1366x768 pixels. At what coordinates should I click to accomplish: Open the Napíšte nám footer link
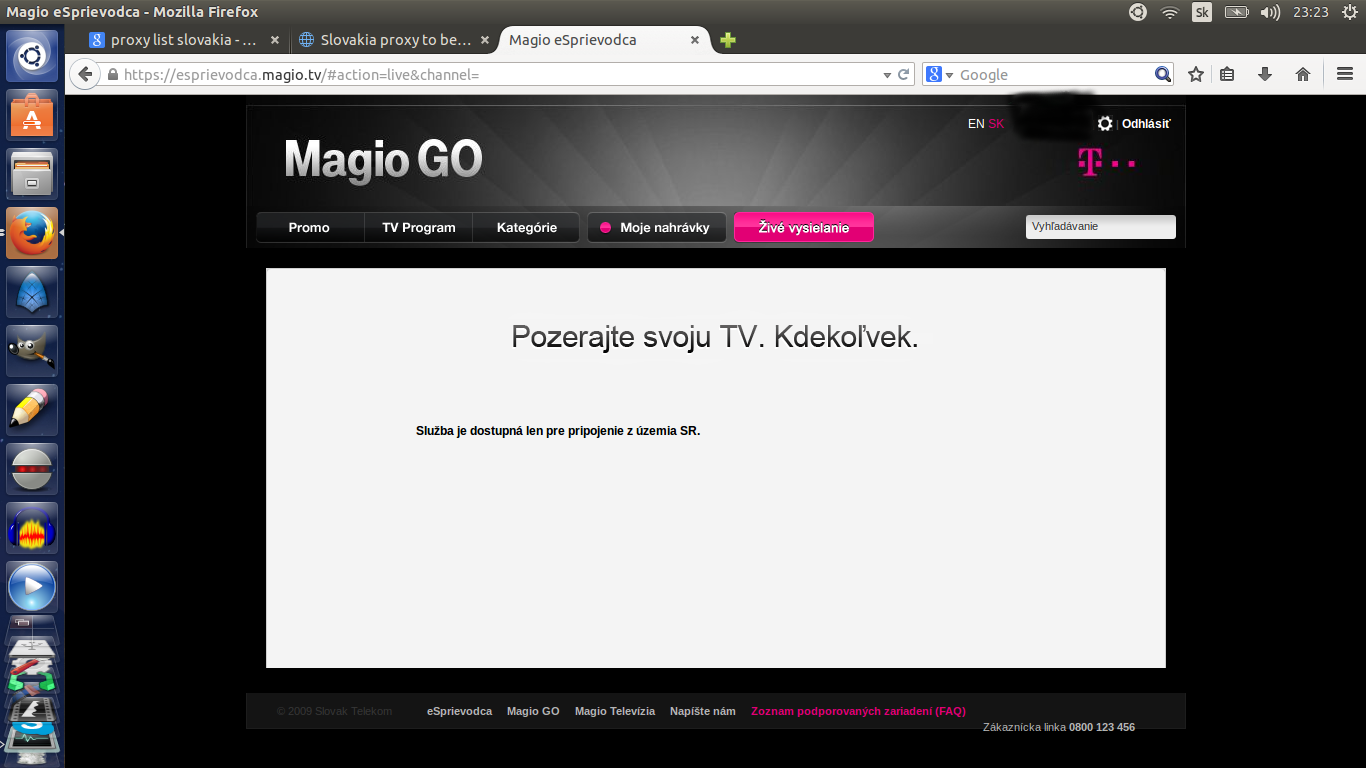703,711
